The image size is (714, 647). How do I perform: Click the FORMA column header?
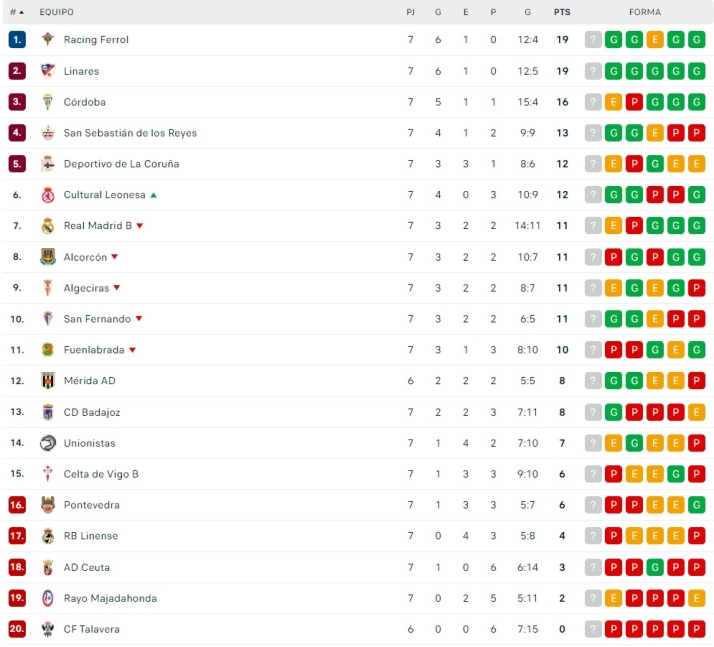click(645, 12)
